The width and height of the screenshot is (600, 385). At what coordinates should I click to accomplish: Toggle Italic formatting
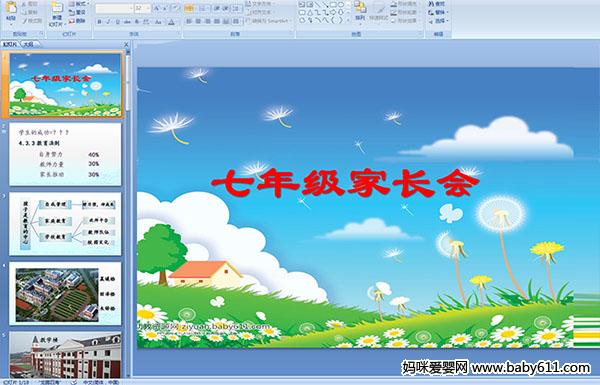click(x=108, y=22)
